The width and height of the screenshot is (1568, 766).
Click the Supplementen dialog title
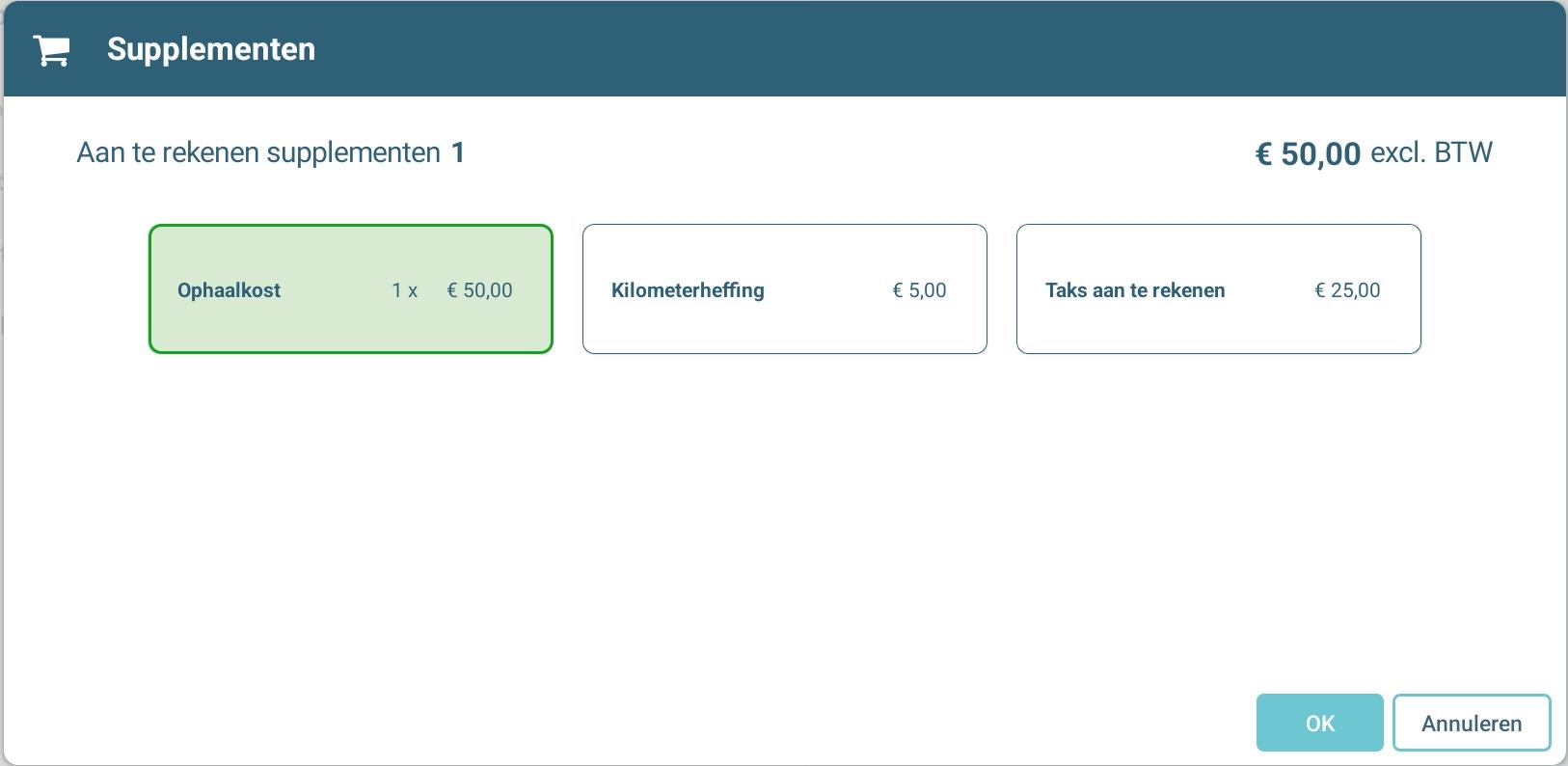point(211,49)
